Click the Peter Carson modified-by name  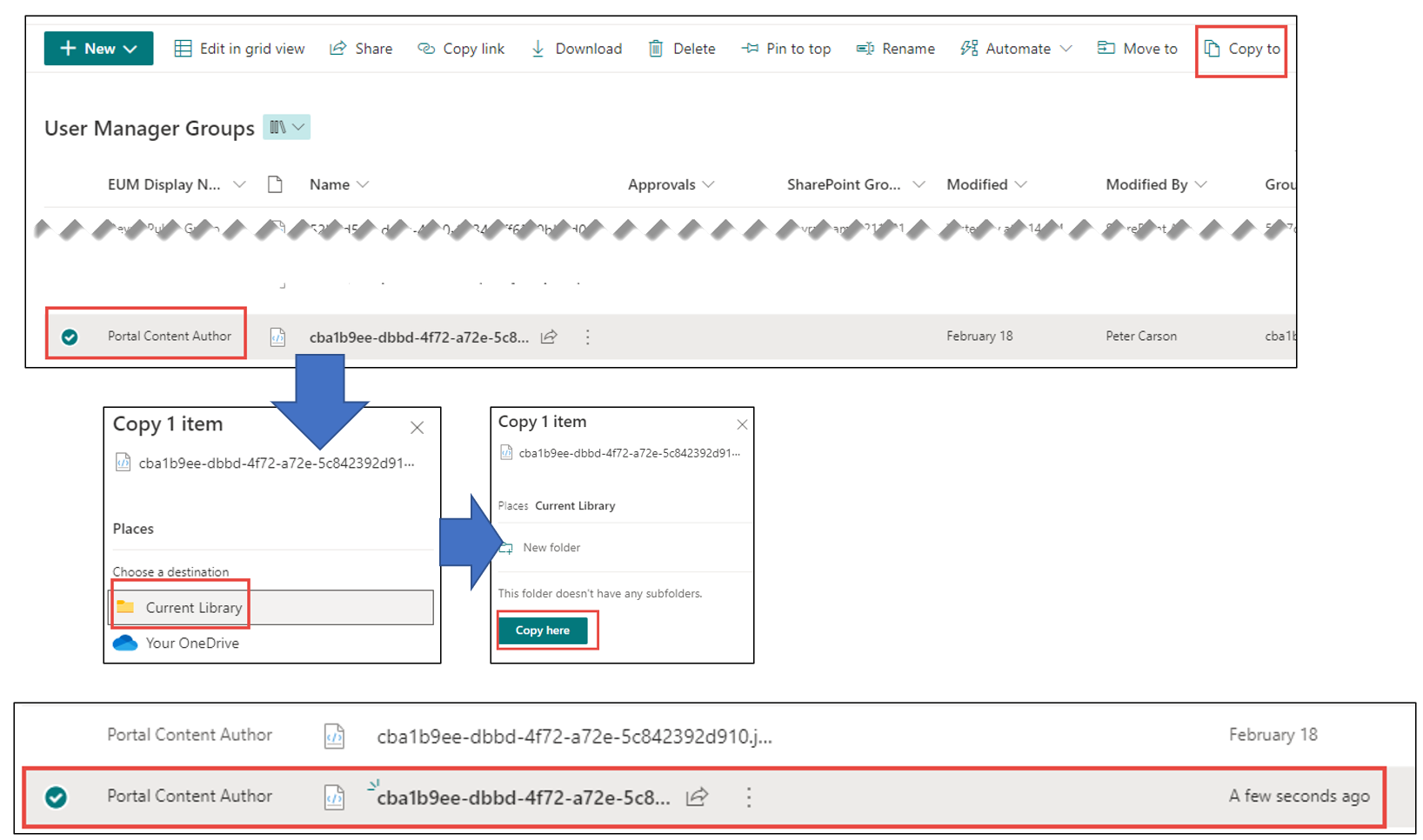point(1141,337)
